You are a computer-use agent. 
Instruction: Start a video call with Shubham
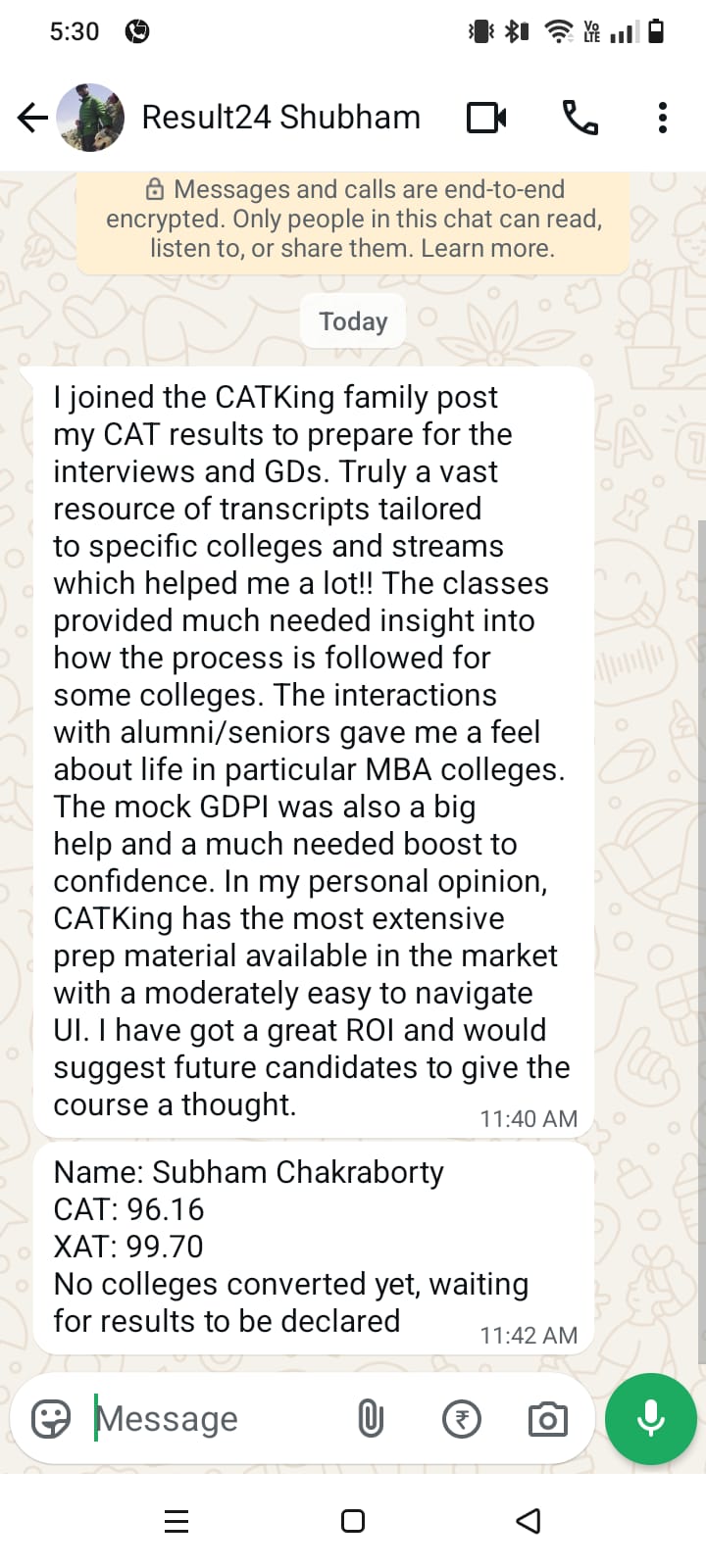tap(486, 118)
